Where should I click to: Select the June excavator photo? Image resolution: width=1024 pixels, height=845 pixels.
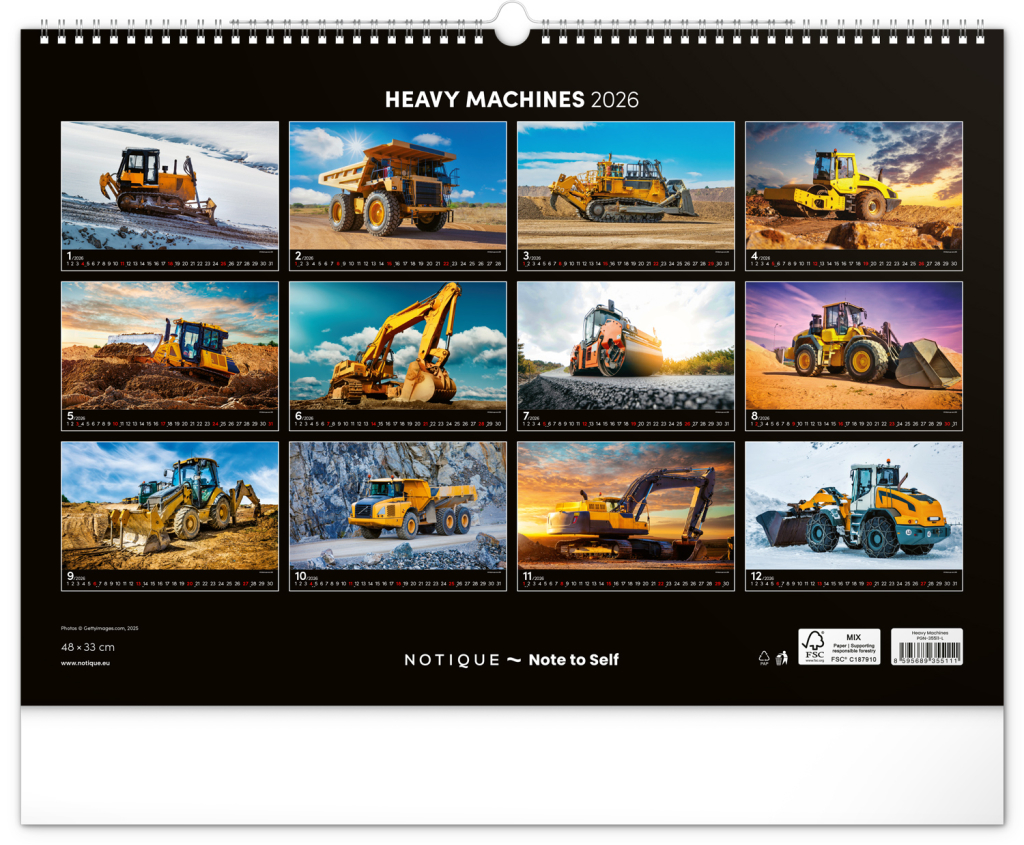tap(397, 345)
